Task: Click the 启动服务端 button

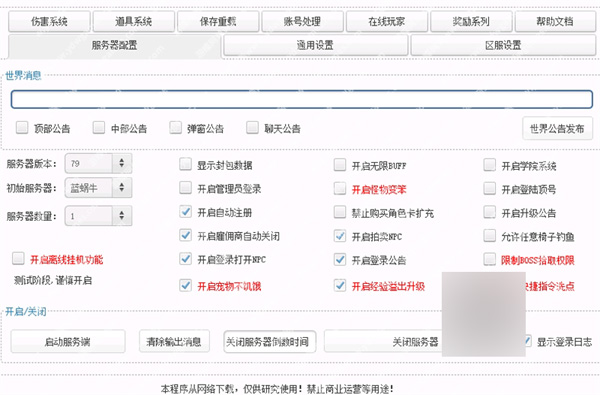Action: [68, 341]
